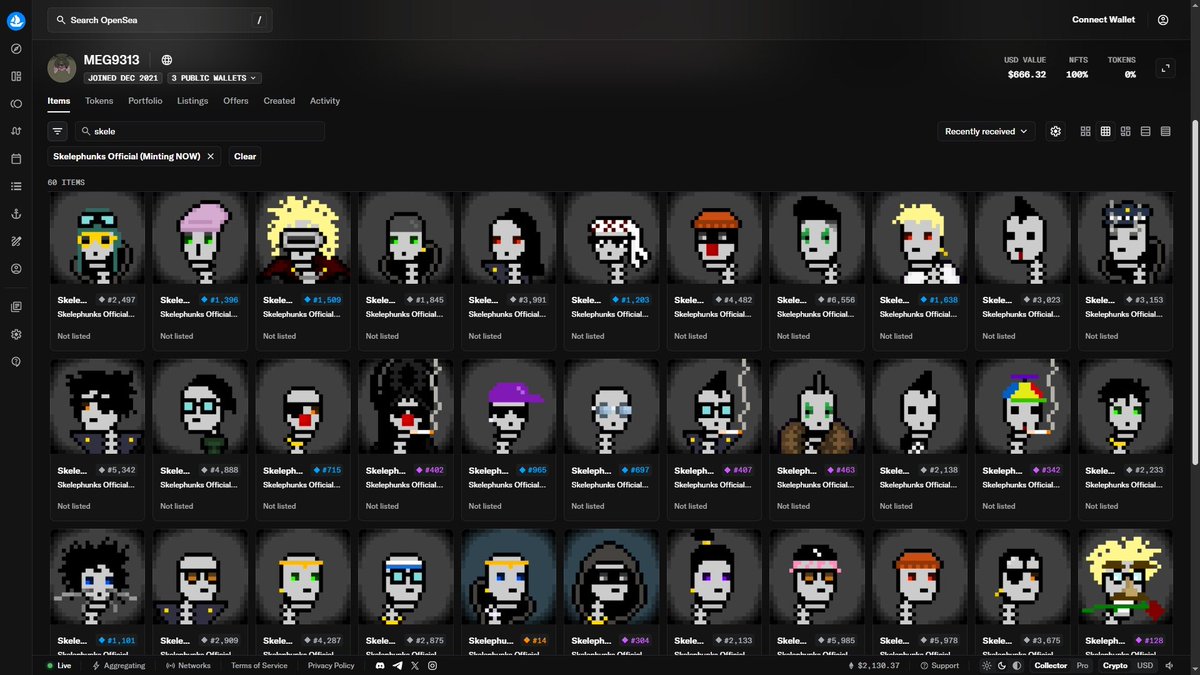The width and height of the screenshot is (1200, 675).
Task: Open display settings gear near sort dropdown
Action: tap(1055, 131)
